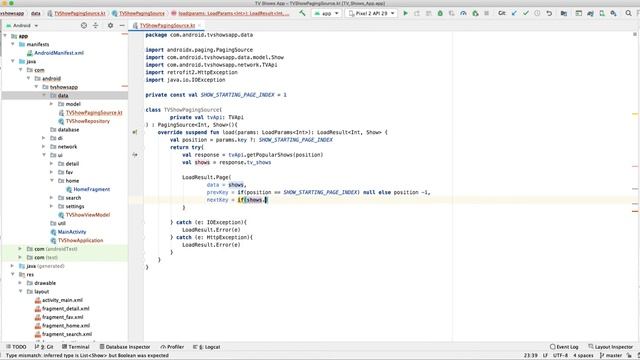Collapse the manifests folder
640x360 pixels.
coord(13,44)
